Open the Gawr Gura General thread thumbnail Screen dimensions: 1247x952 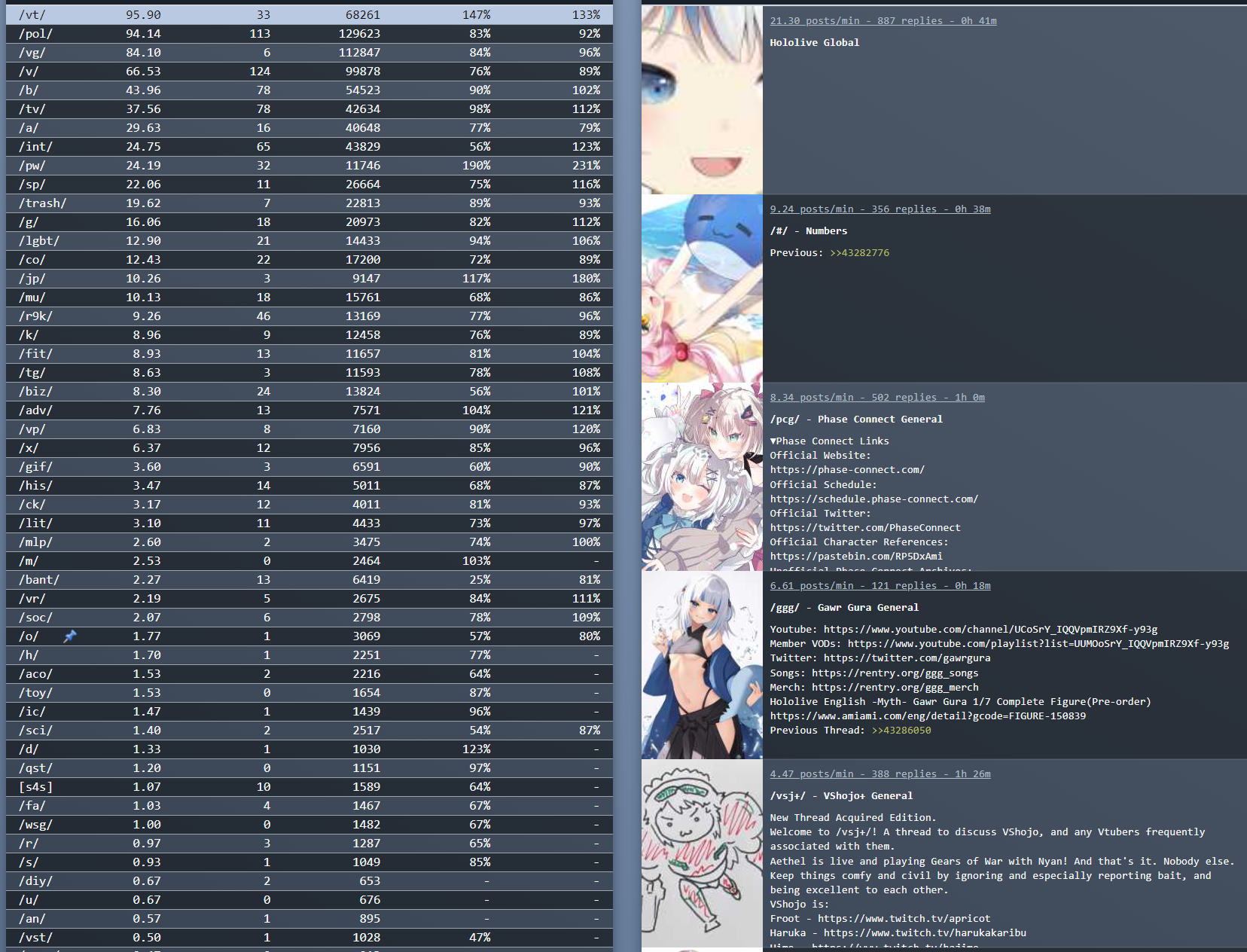[702, 665]
